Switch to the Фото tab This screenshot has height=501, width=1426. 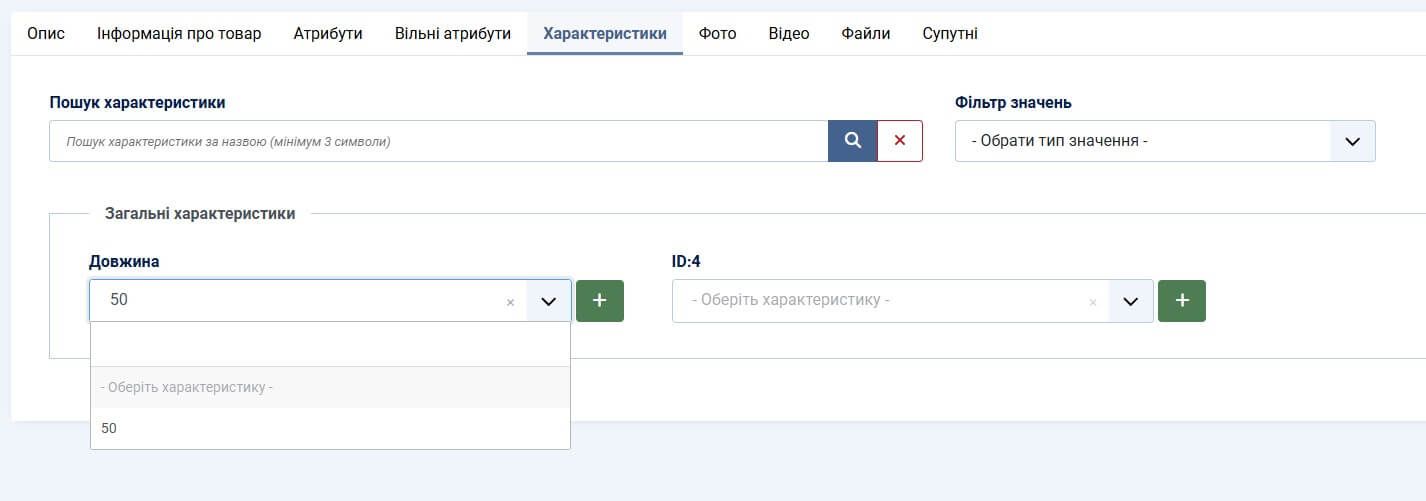tap(717, 33)
